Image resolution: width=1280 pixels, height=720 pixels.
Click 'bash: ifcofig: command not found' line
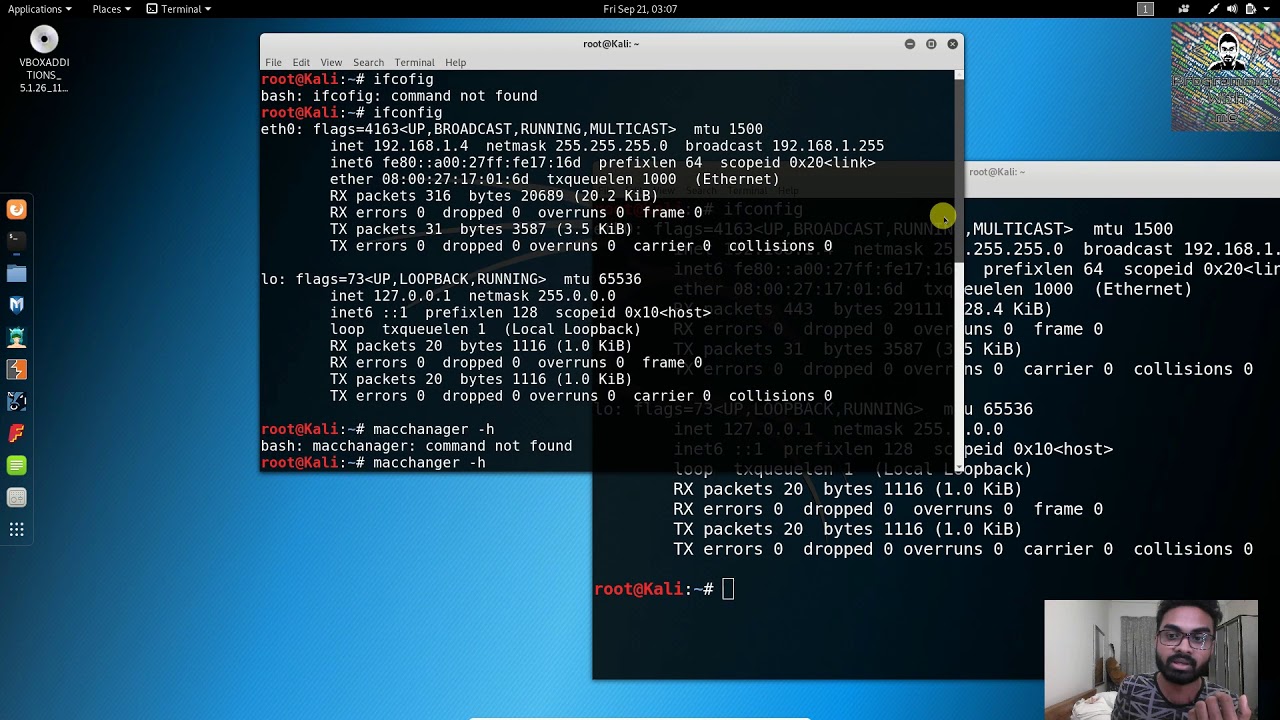tap(399, 96)
